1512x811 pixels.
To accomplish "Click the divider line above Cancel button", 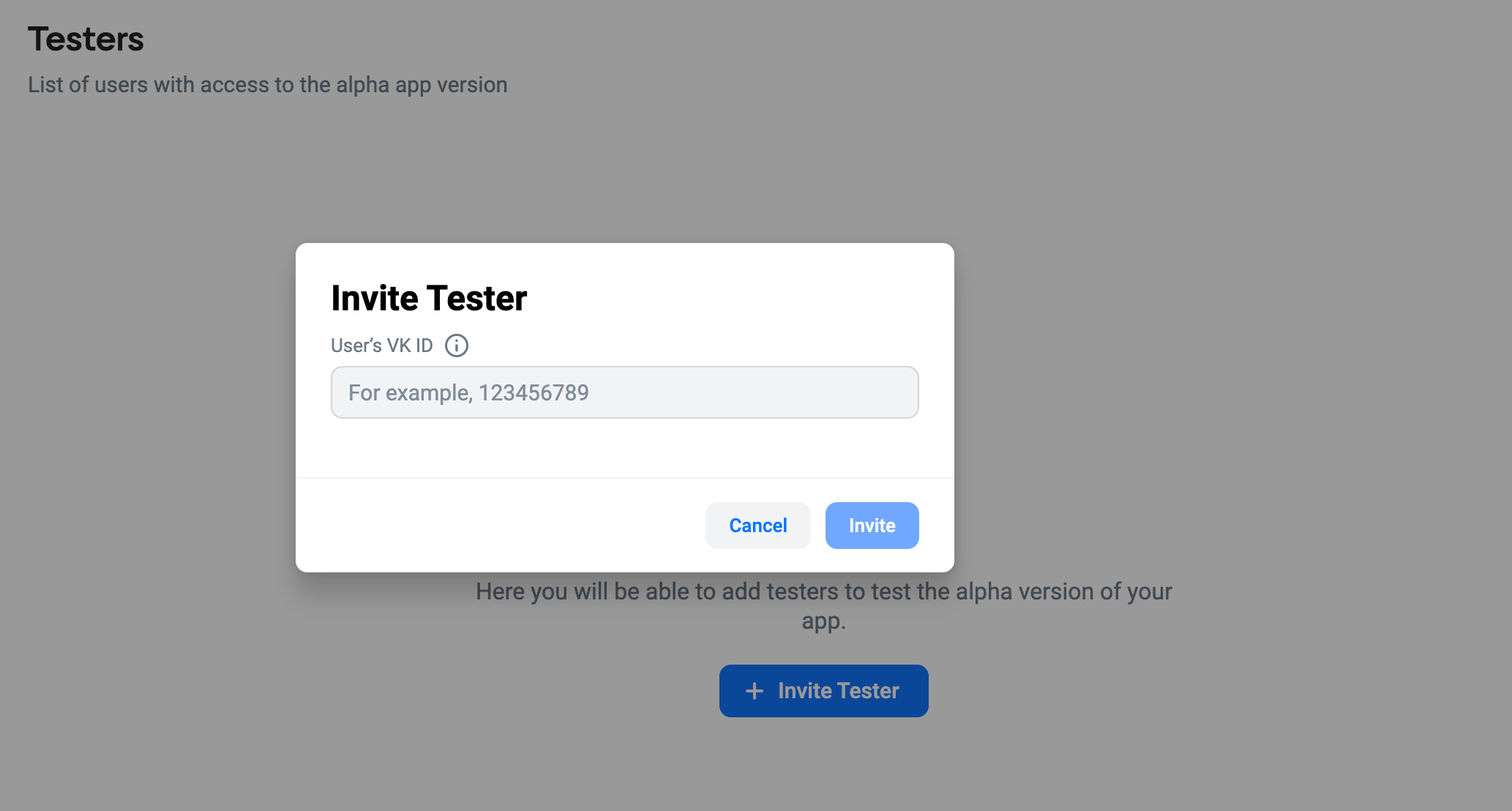I will 625,478.
